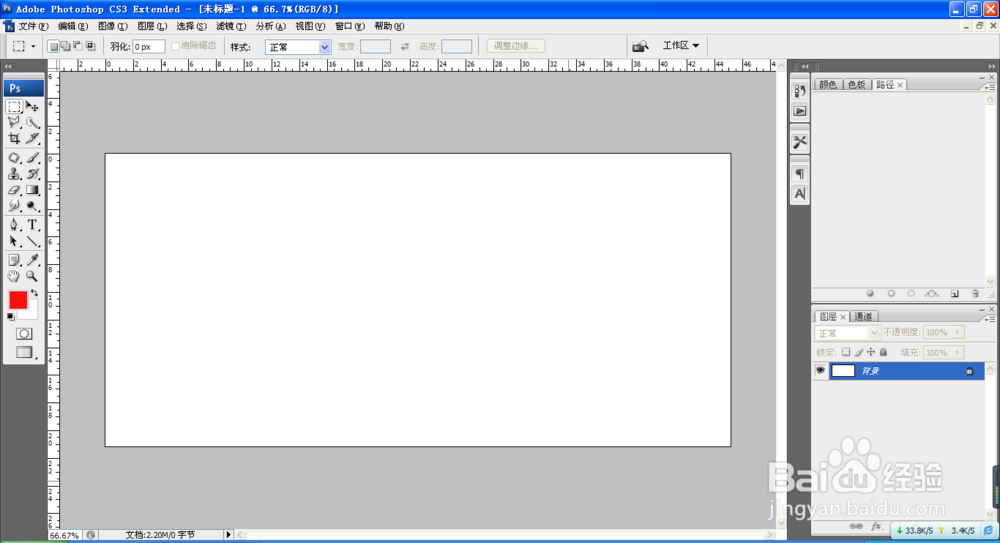The image size is (1000, 543).
Task: Select the Pen tool
Action: [14, 225]
